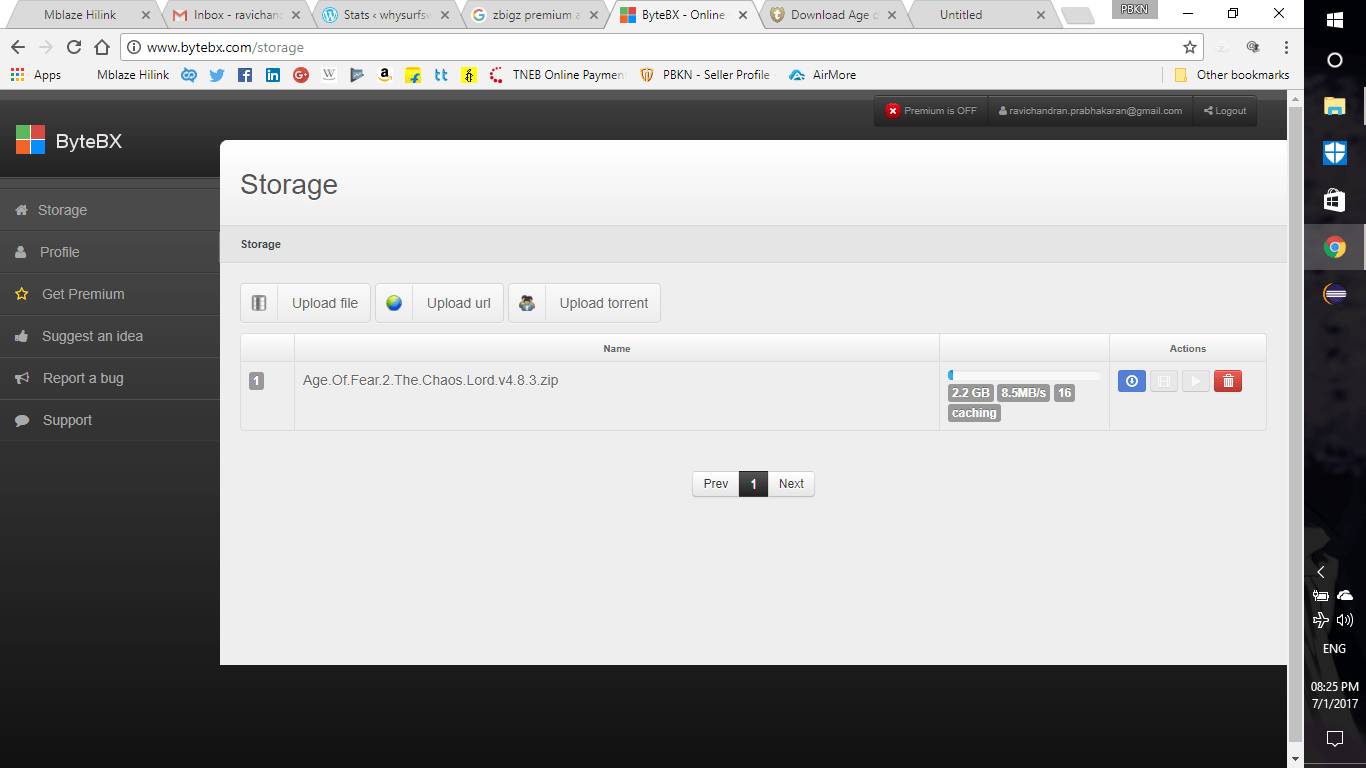Toggle the Premium is OFF switch
The height and width of the screenshot is (768, 1366).
(x=930, y=110)
